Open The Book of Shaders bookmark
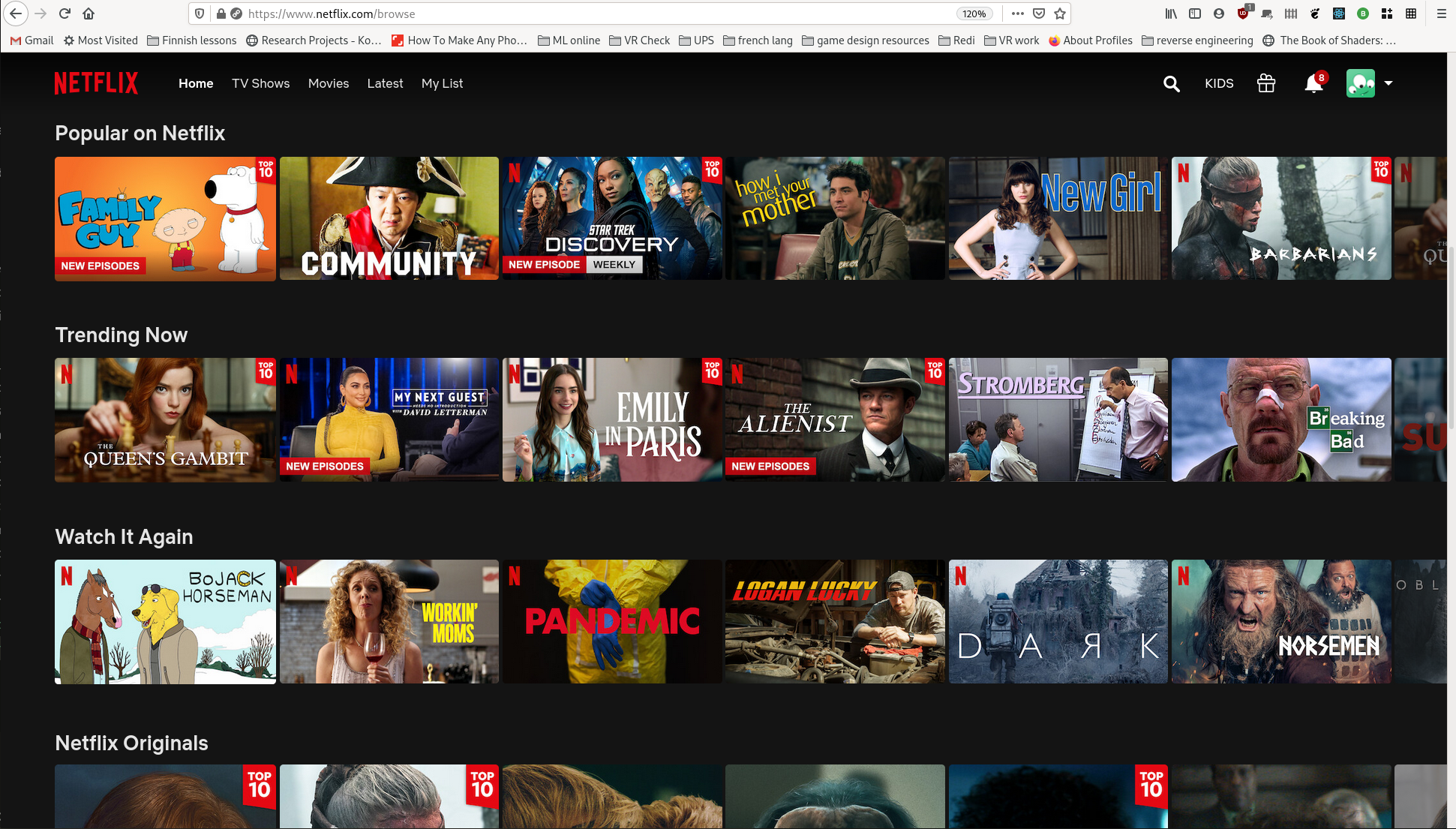This screenshot has width=1456, height=829. [1329, 41]
